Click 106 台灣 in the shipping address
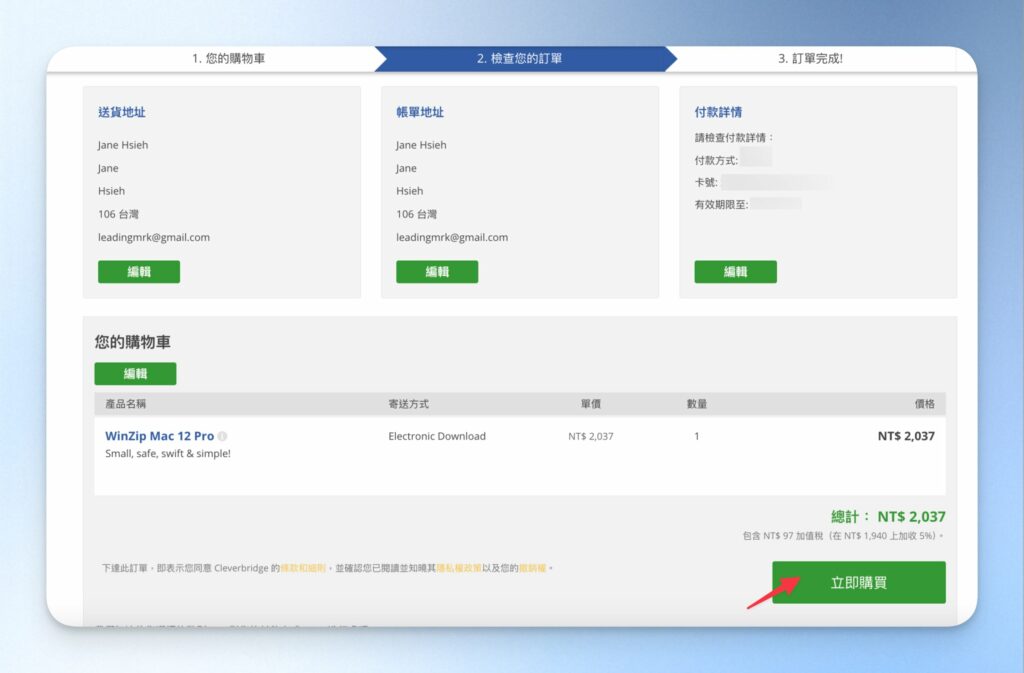The height and width of the screenshot is (673, 1024). pyautogui.click(x=118, y=214)
